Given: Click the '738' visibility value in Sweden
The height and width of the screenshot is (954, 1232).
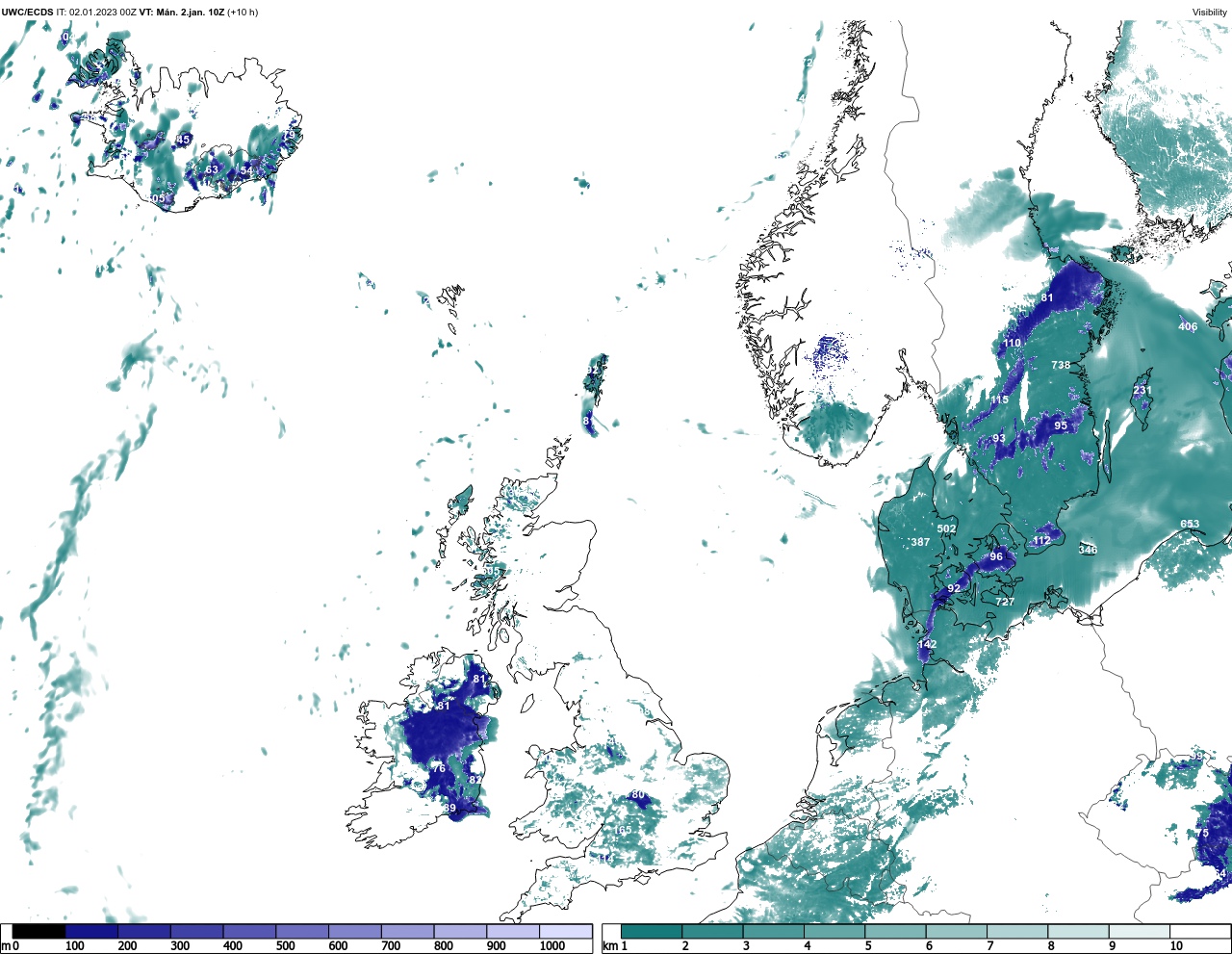Looking at the screenshot, I should [x=1061, y=365].
